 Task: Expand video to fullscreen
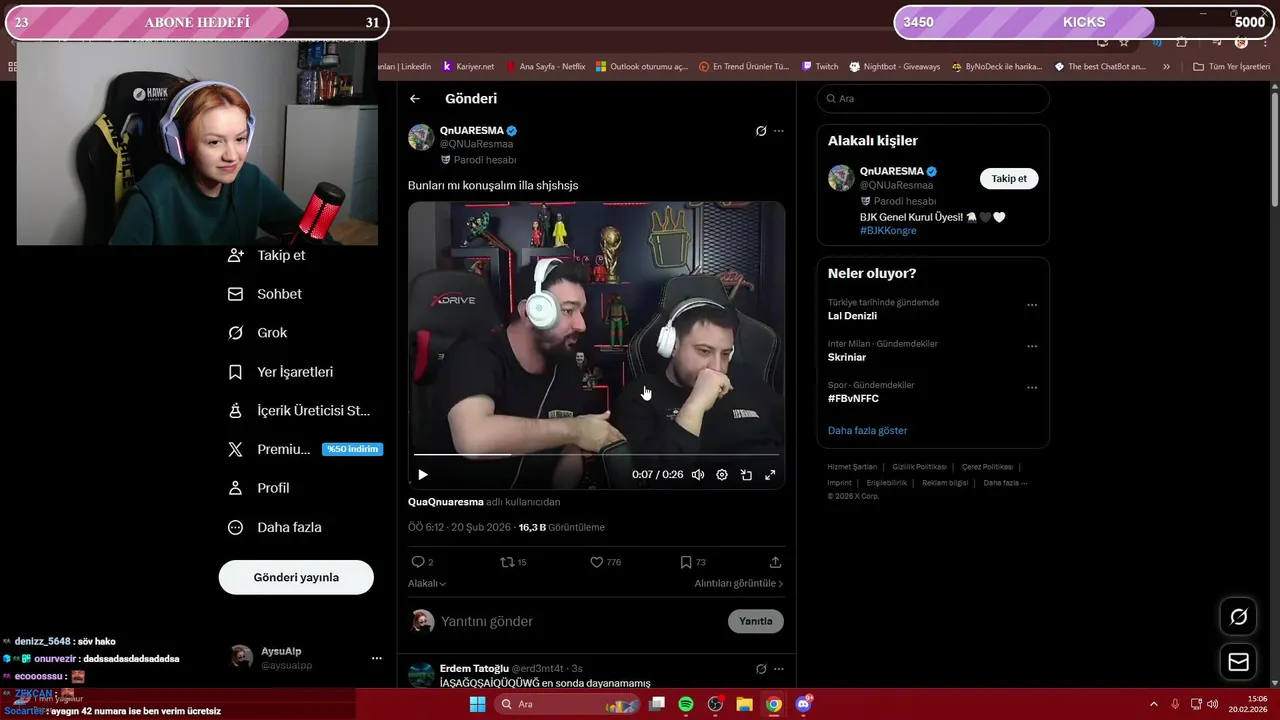point(770,475)
